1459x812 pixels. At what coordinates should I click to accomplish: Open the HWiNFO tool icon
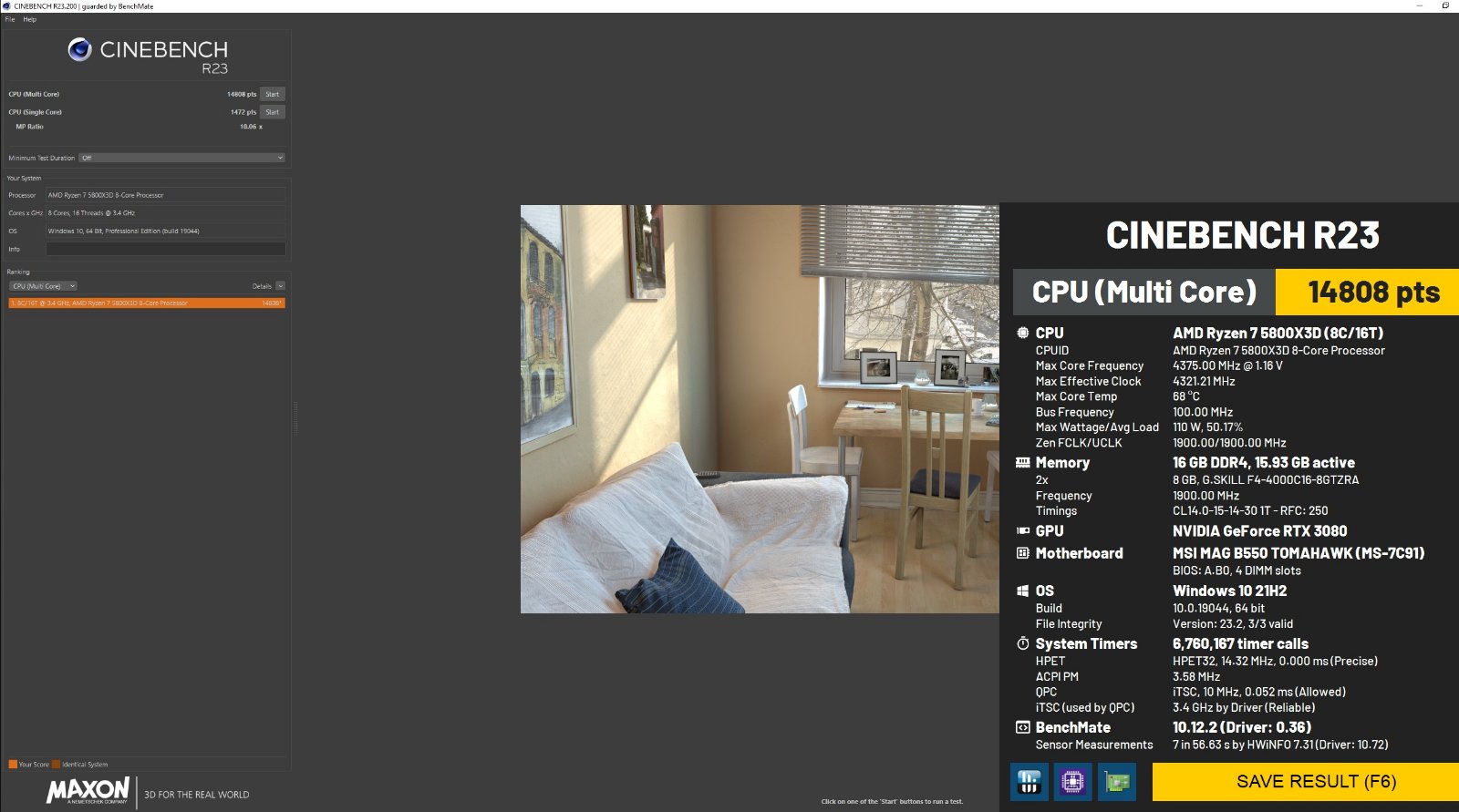point(1029,781)
